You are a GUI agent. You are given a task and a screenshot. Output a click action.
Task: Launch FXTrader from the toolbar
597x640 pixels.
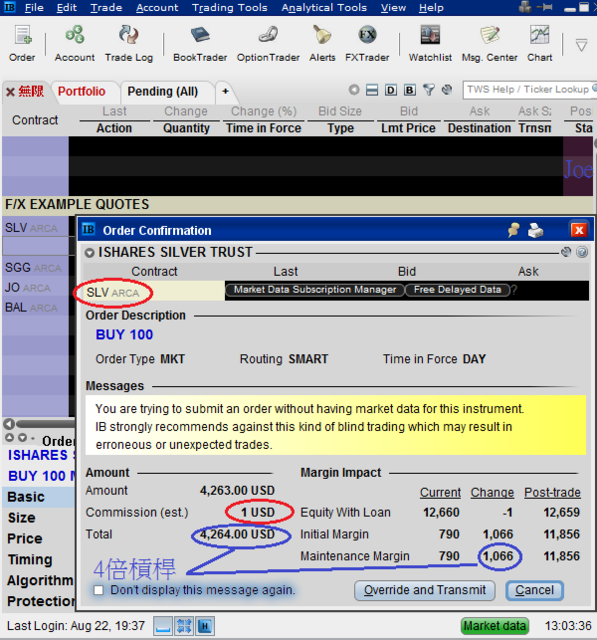click(367, 43)
